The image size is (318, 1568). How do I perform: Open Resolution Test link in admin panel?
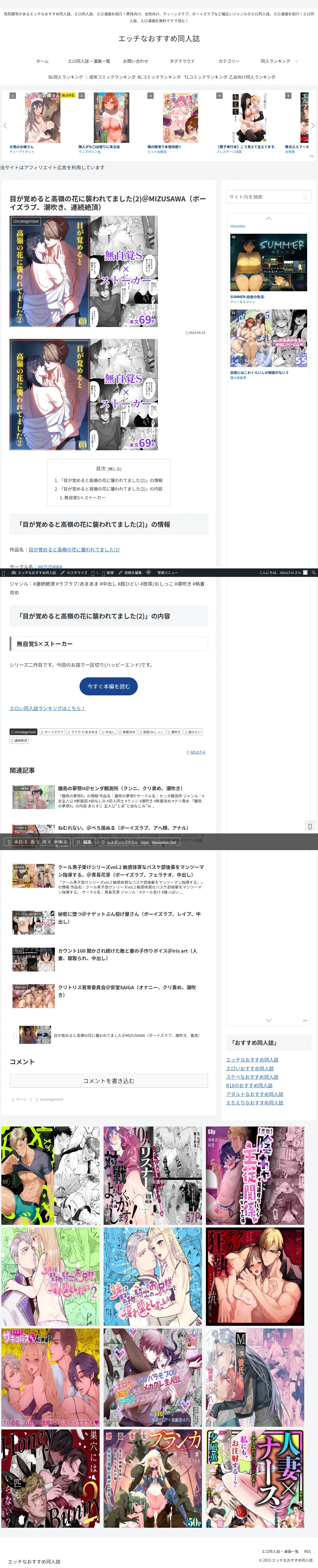coord(164,842)
